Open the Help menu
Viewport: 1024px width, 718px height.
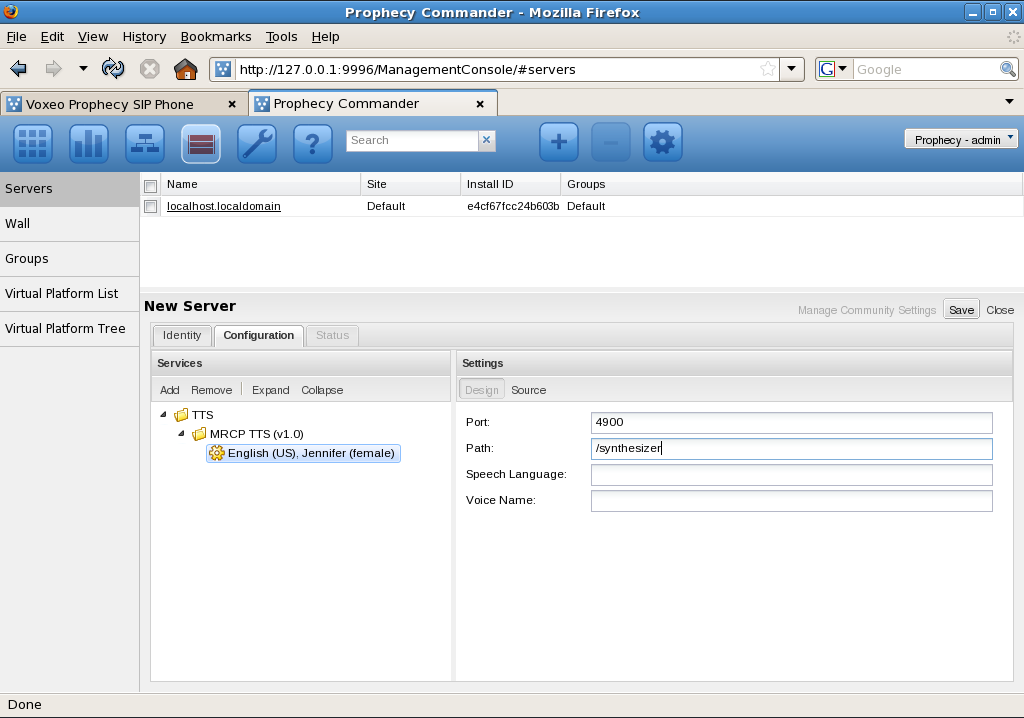pos(325,37)
